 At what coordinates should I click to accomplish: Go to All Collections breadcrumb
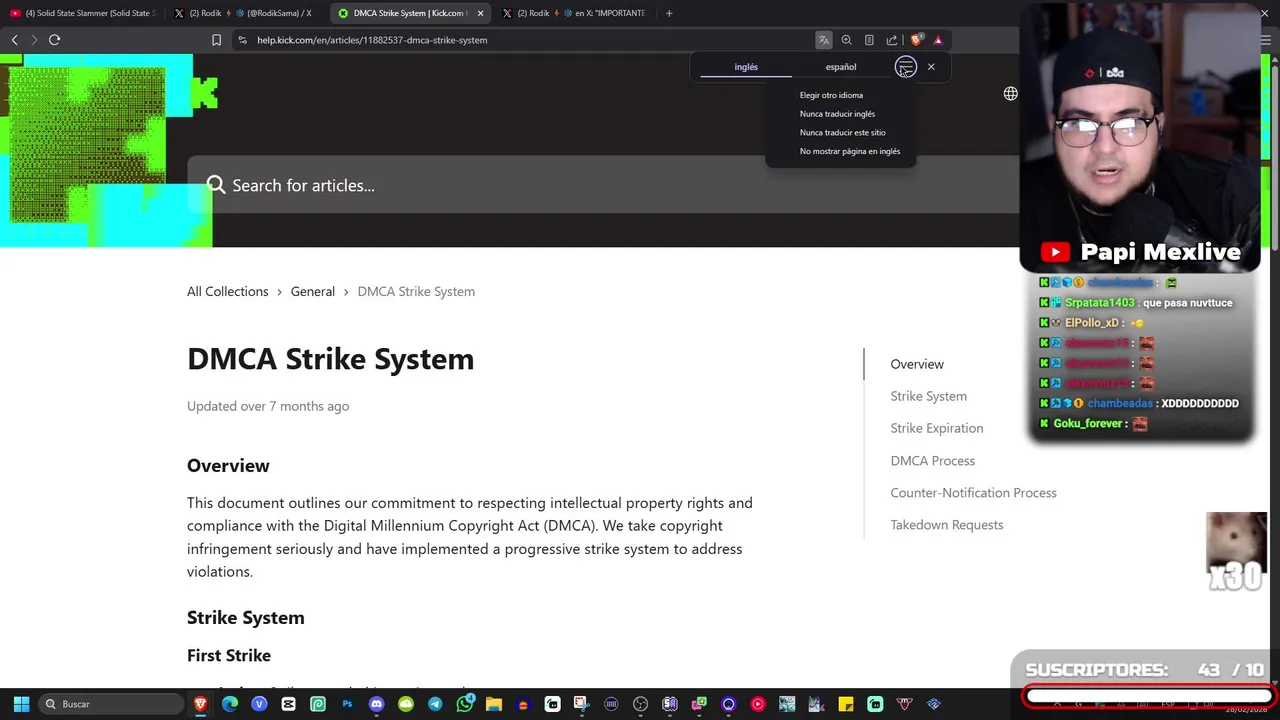(228, 291)
